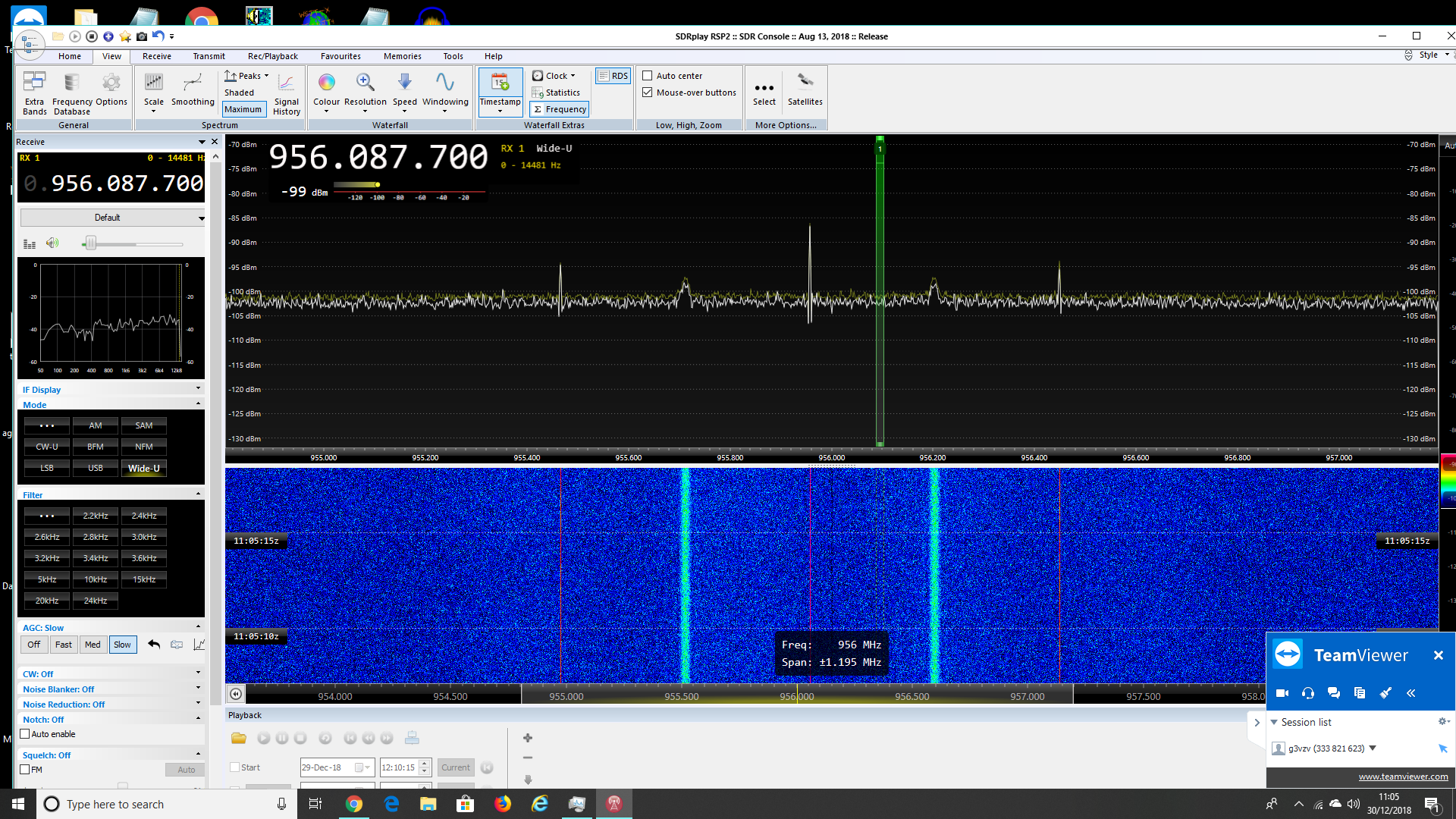
Task: Open spectrum Options gear
Action: point(111,88)
